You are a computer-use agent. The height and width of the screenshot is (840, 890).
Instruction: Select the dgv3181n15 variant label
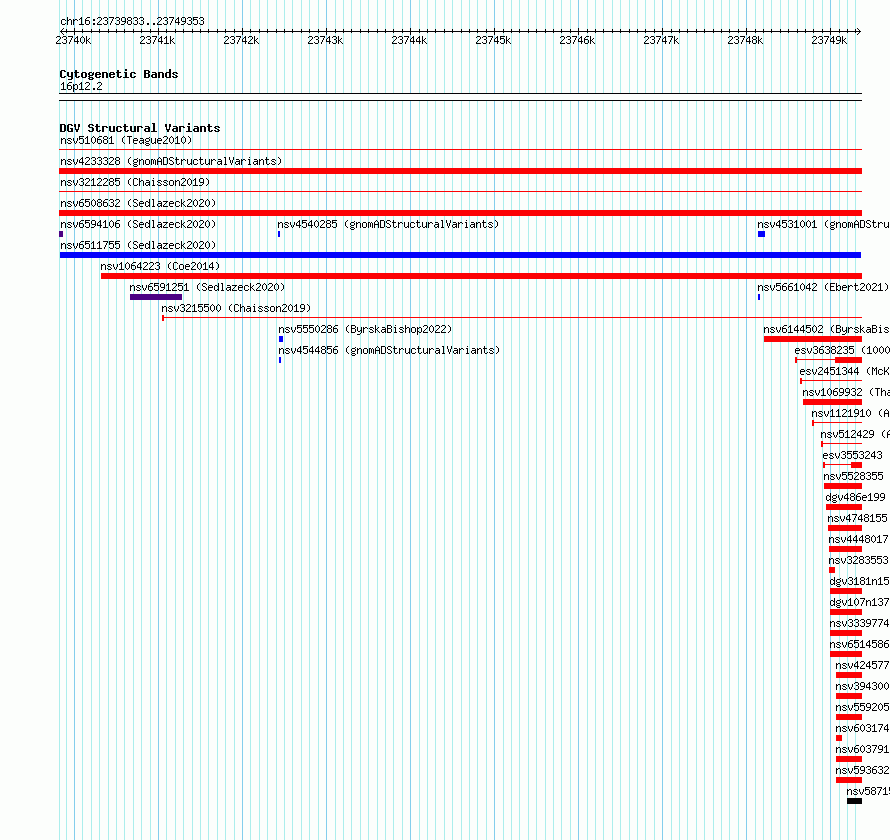tap(859, 581)
